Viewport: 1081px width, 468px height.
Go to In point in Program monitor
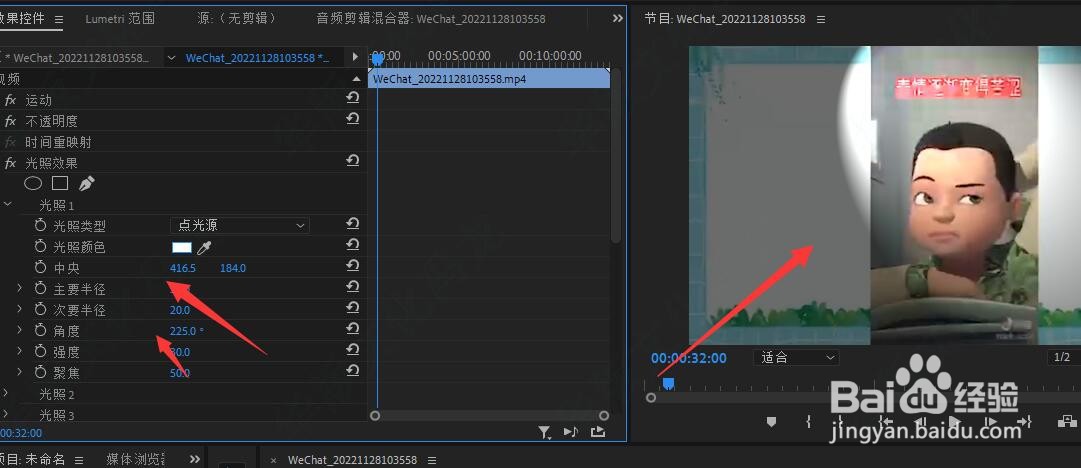(x=886, y=421)
